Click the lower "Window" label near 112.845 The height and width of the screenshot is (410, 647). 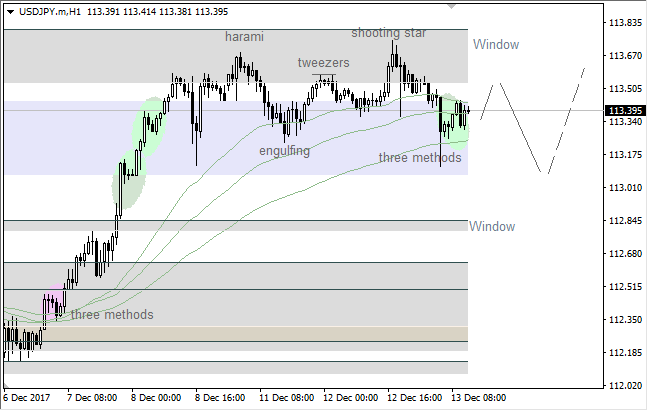[492, 227]
